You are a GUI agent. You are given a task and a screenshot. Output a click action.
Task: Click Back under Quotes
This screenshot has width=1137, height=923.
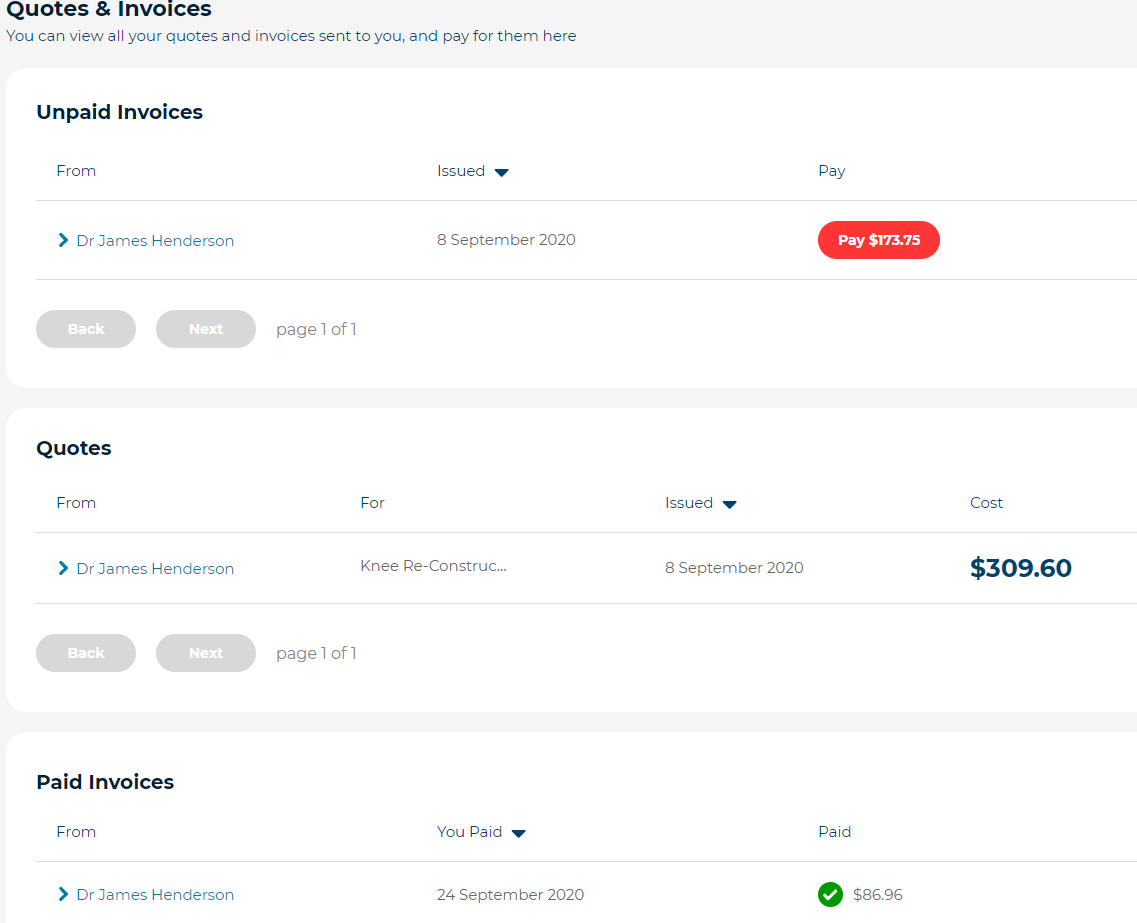coord(85,652)
